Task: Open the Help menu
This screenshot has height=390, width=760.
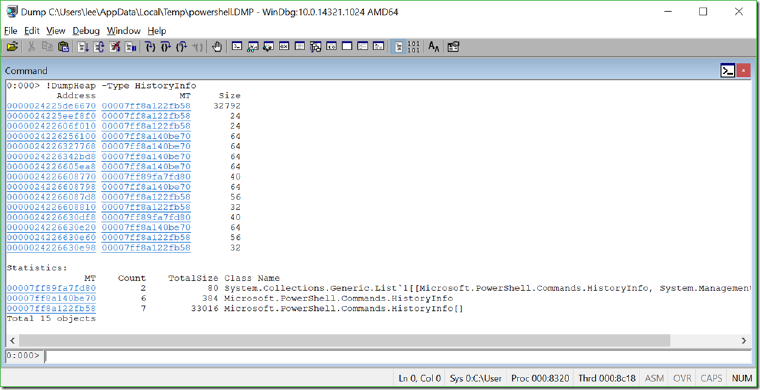Action: [157, 31]
